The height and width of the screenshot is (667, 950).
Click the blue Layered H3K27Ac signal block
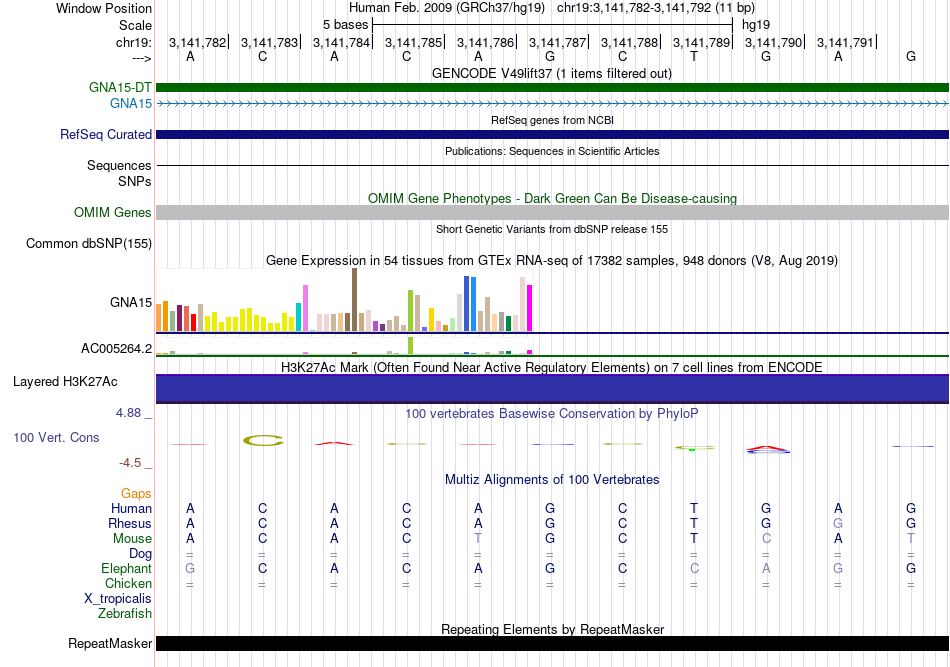(x=552, y=389)
